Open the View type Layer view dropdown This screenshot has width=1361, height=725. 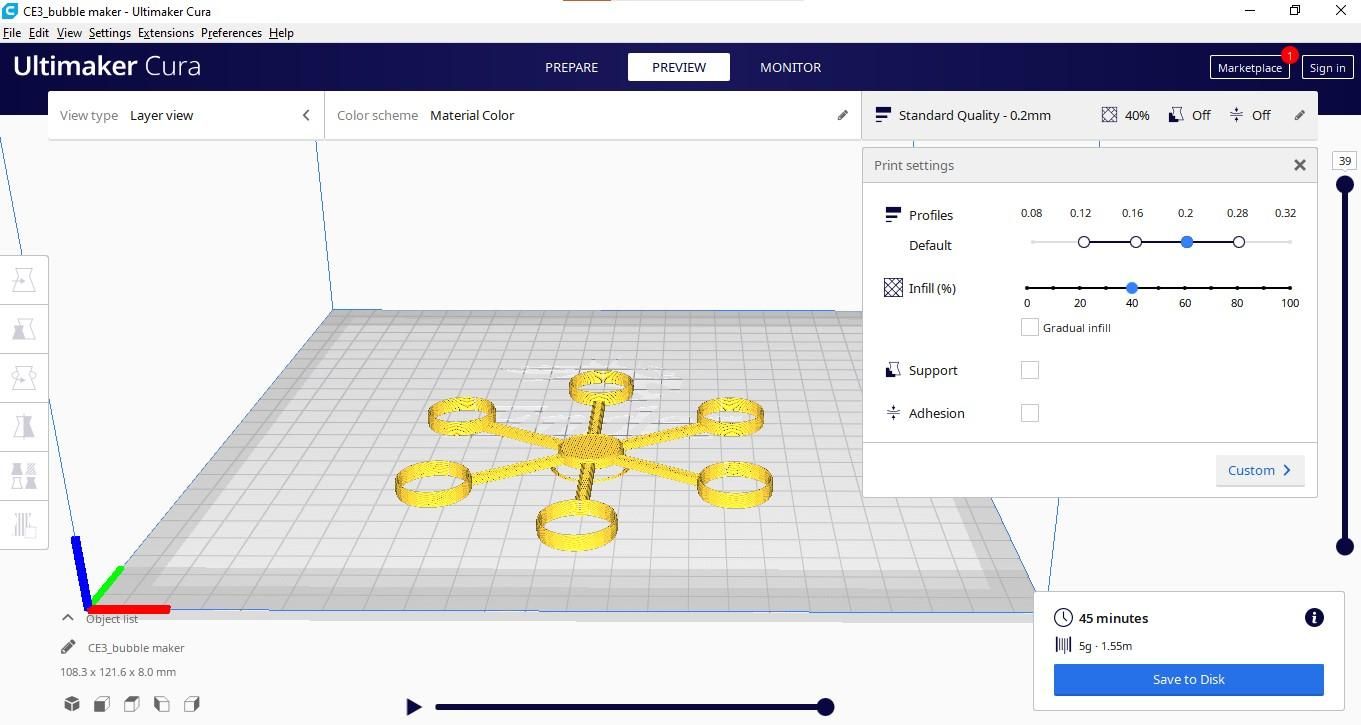pos(186,115)
